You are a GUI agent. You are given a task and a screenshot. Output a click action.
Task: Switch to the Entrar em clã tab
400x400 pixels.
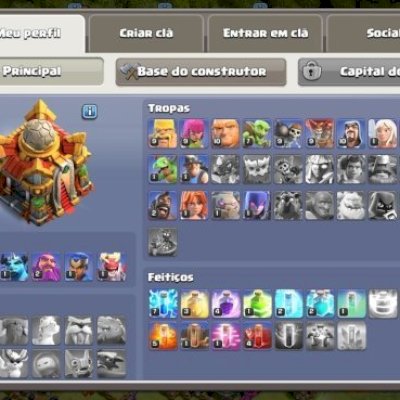tap(265, 33)
